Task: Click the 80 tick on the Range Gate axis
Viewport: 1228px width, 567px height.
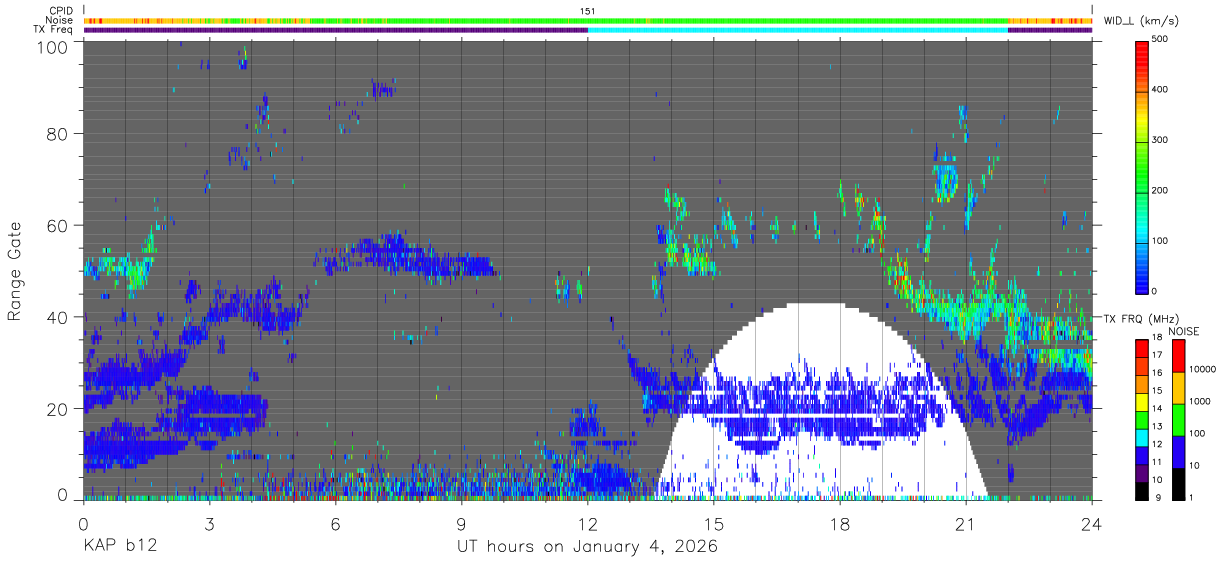Action: click(58, 134)
